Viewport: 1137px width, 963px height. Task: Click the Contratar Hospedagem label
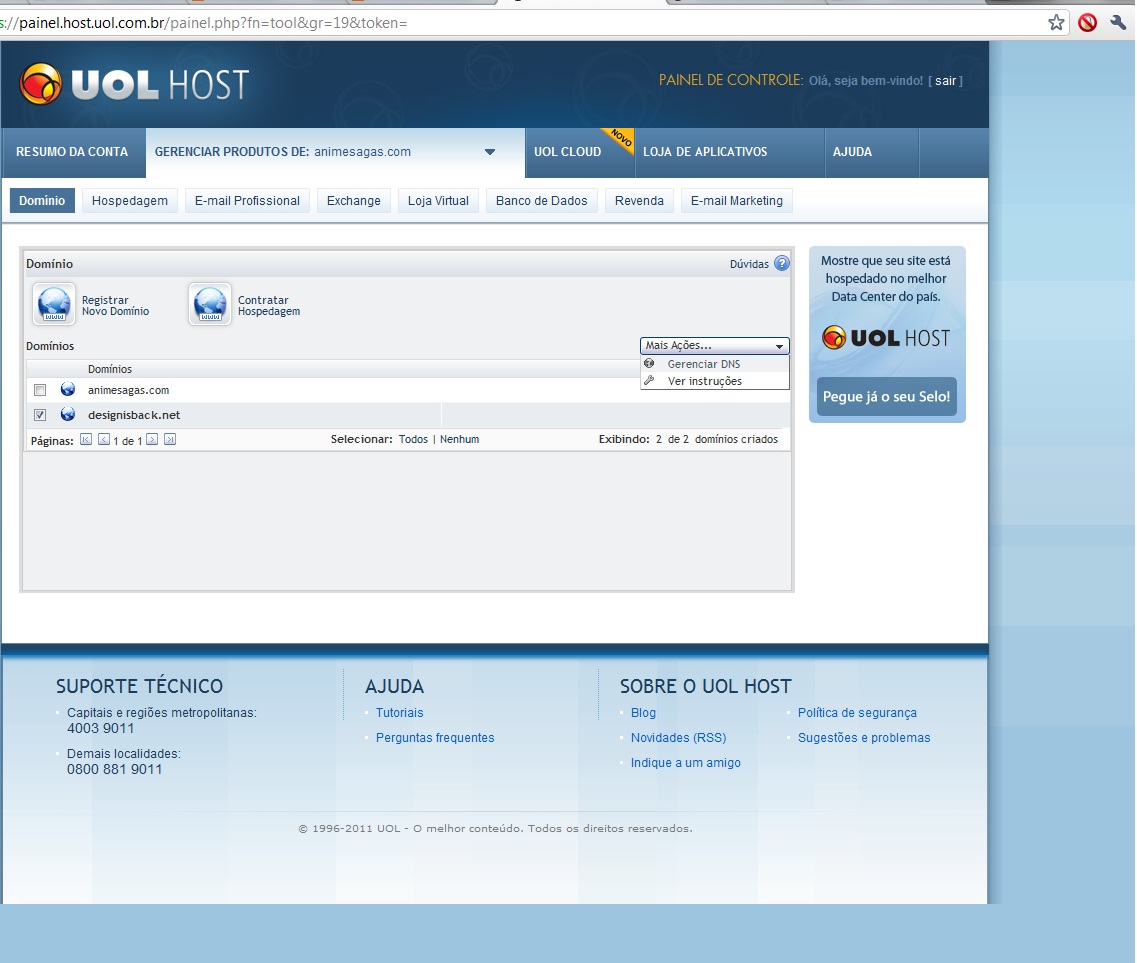tap(269, 305)
